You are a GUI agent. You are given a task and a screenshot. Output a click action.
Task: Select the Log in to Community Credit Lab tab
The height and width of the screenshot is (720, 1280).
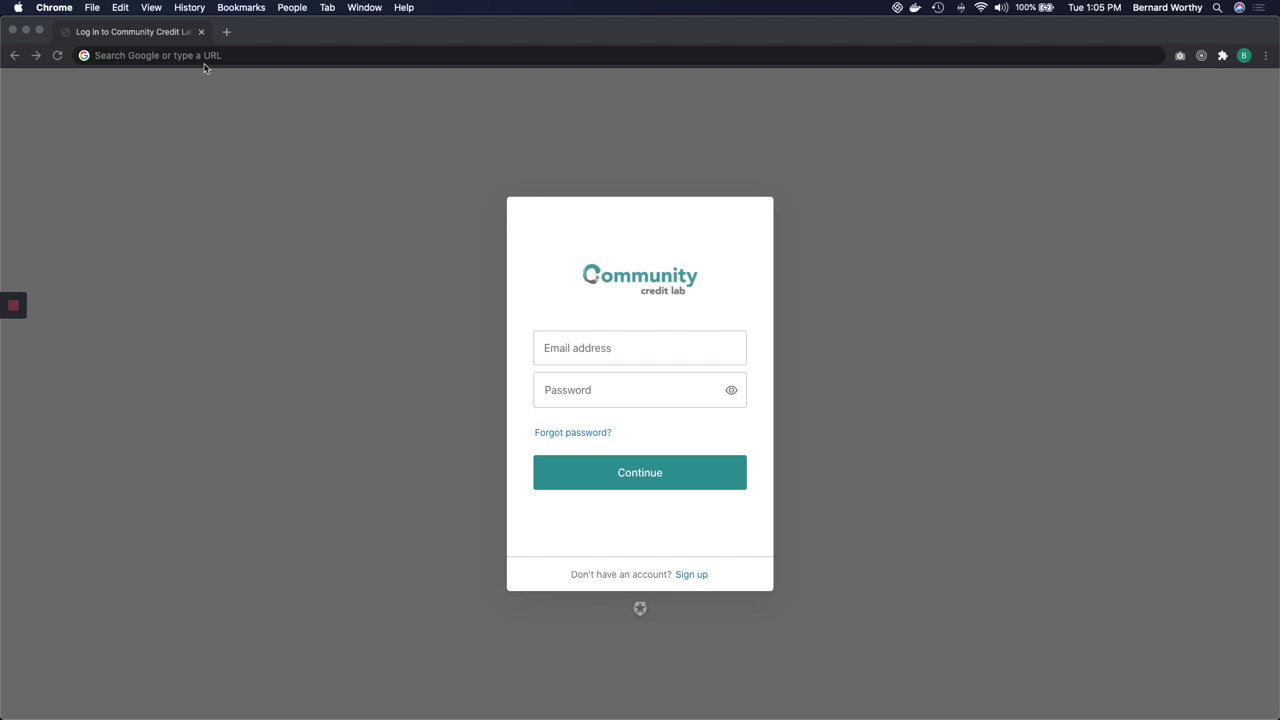(130, 32)
